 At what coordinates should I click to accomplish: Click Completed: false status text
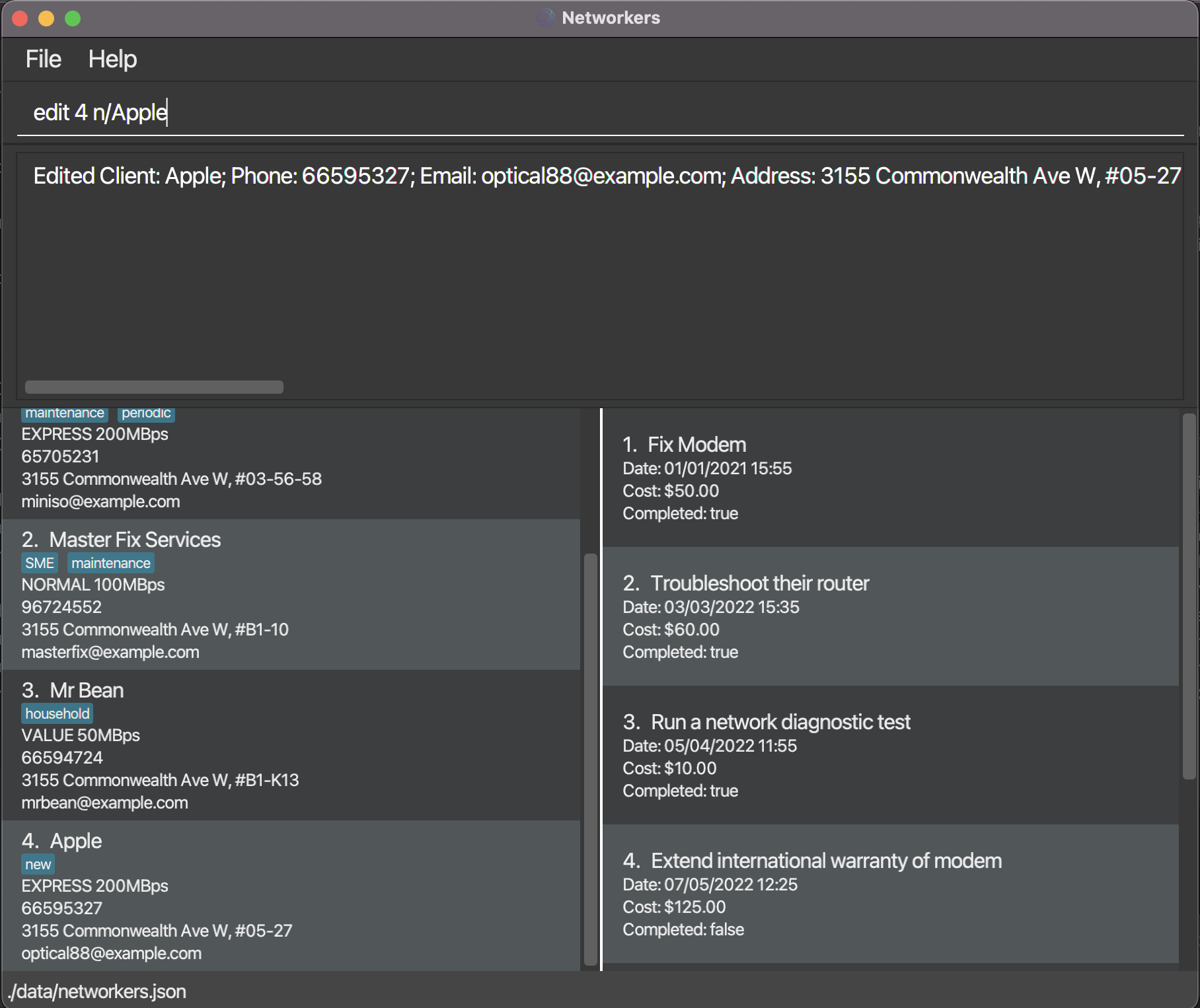683,929
